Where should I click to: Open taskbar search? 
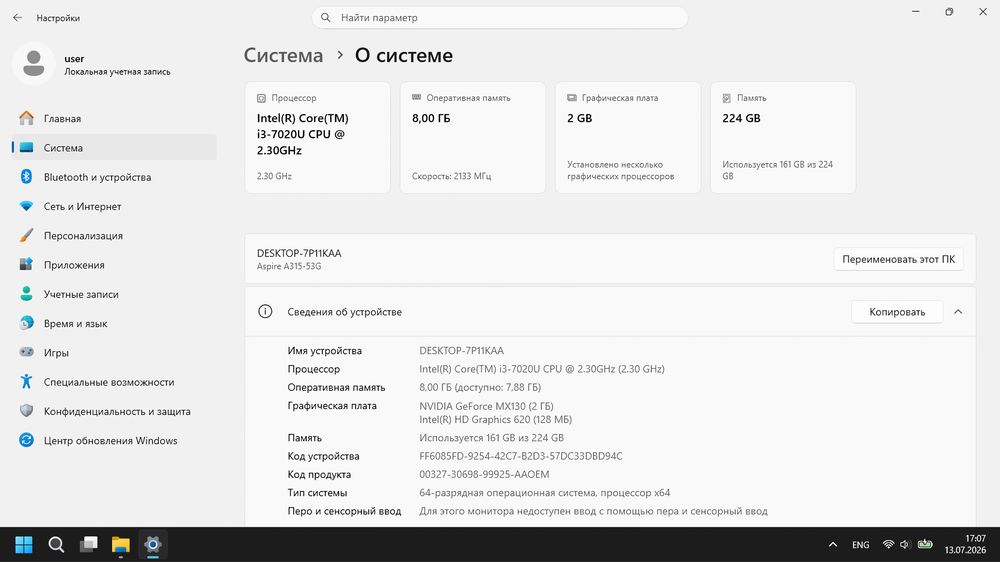(56, 544)
